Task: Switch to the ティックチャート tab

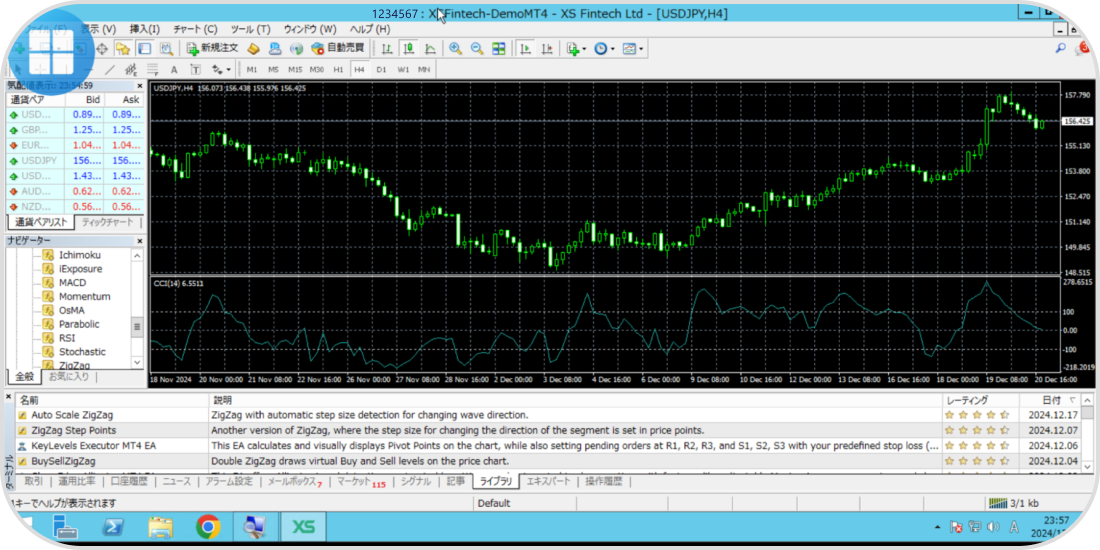Action: click(x=107, y=222)
